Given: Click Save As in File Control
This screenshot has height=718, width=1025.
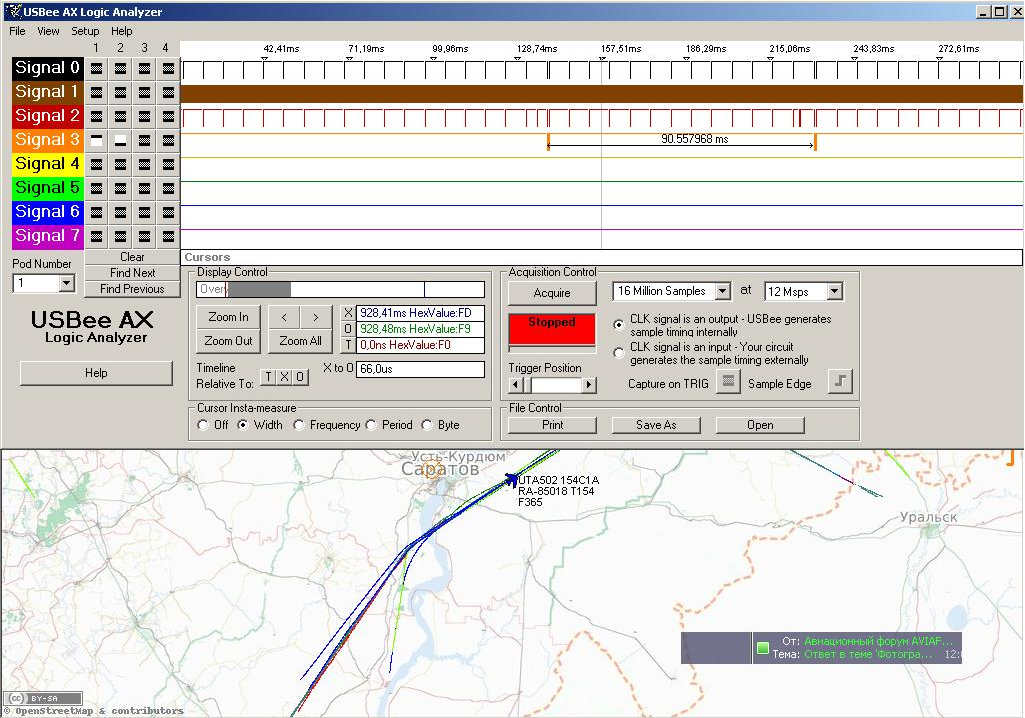Looking at the screenshot, I should tap(656, 425).
